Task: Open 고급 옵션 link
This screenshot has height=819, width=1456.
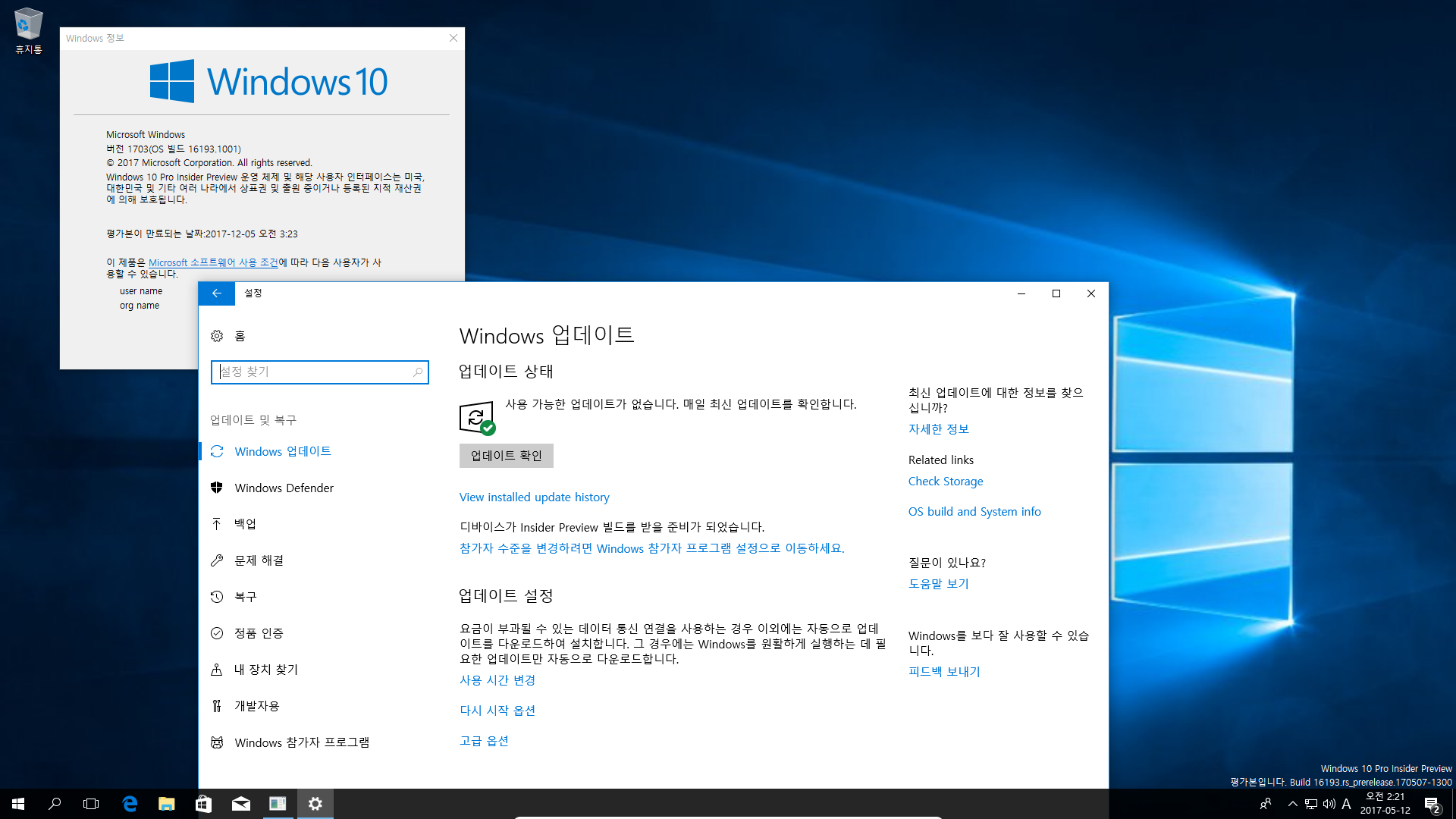Action: (x=484, y=741)
